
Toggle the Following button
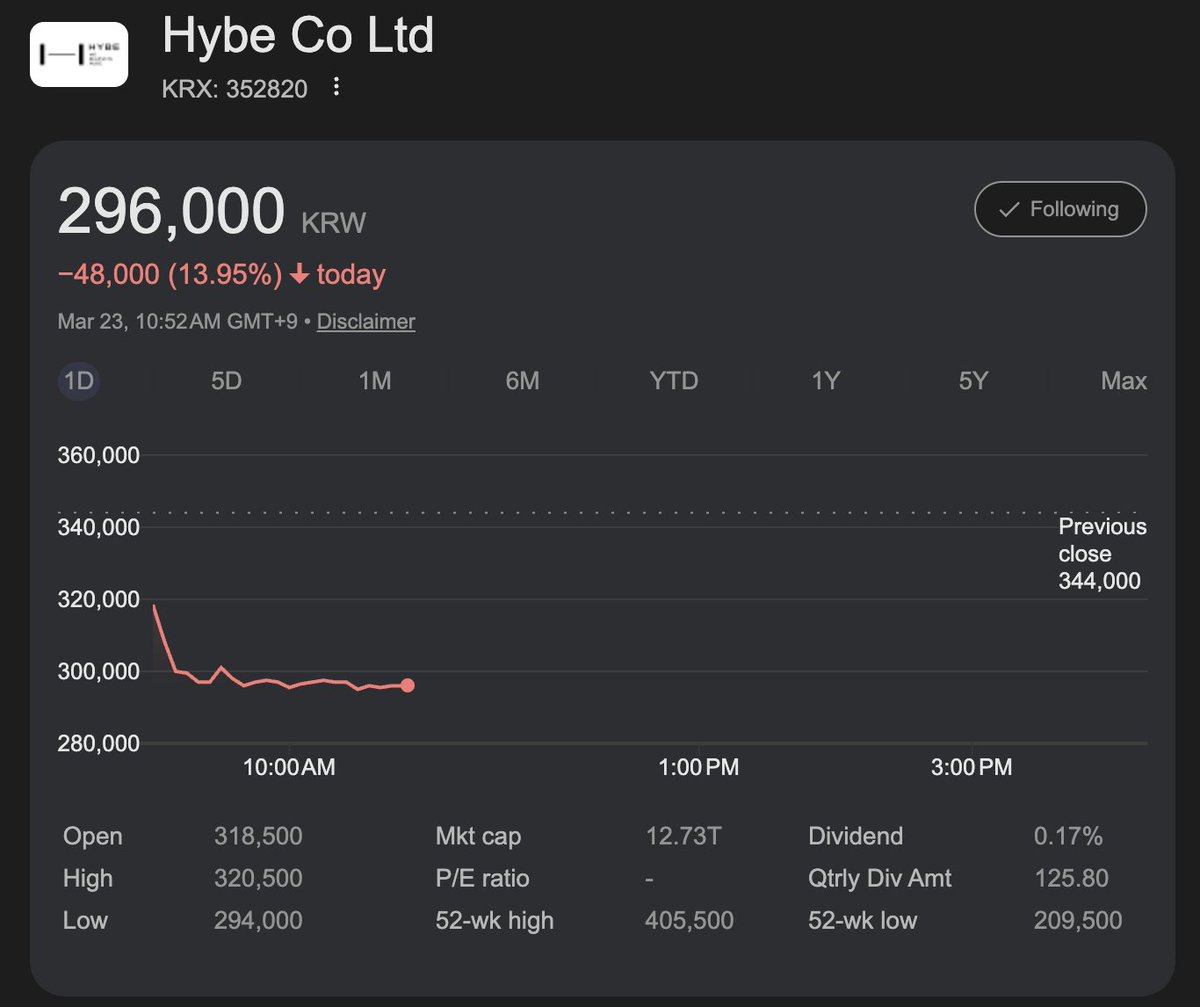[1060, 209]
